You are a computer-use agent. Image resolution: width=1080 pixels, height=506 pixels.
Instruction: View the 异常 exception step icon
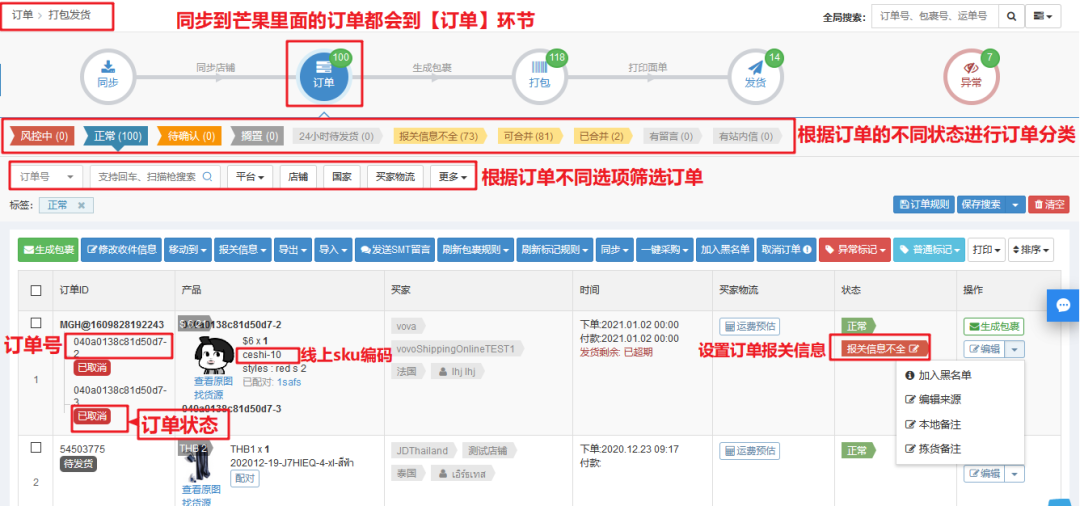(970, 75)
